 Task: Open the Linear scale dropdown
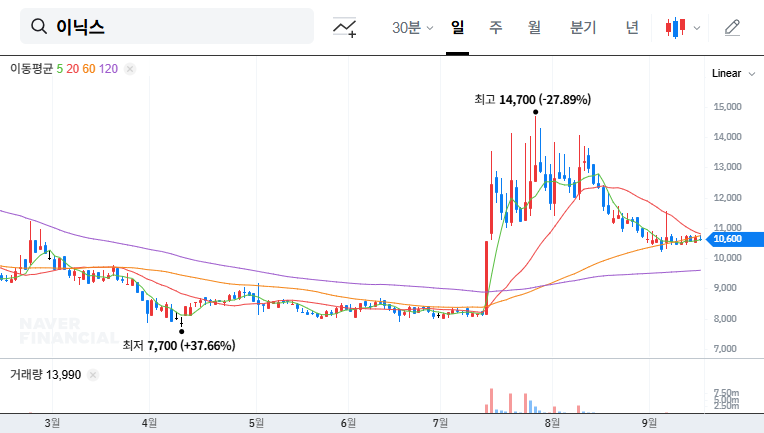pos(733,74)
